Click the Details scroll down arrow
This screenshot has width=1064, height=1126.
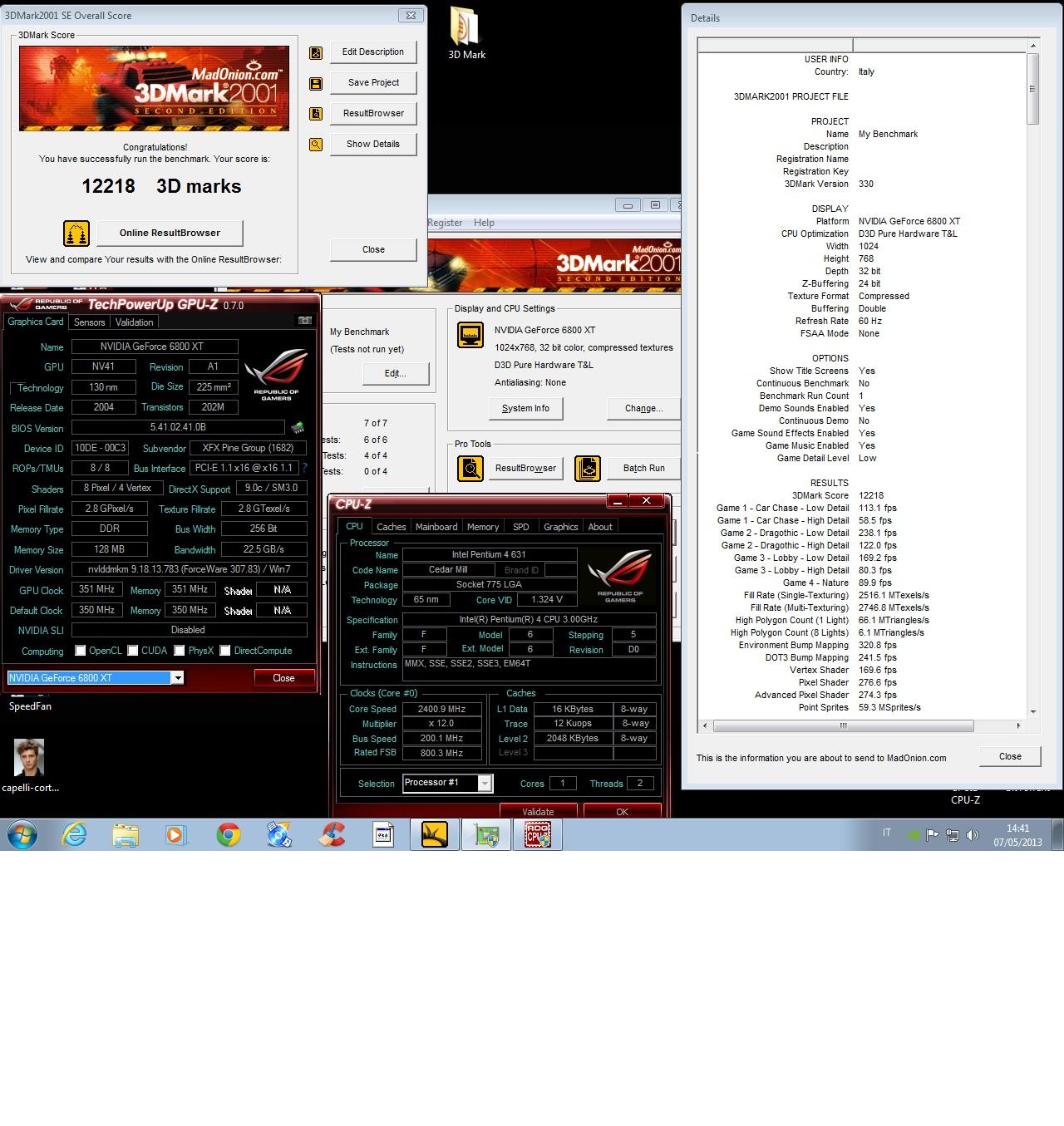tap(1032, 711)
